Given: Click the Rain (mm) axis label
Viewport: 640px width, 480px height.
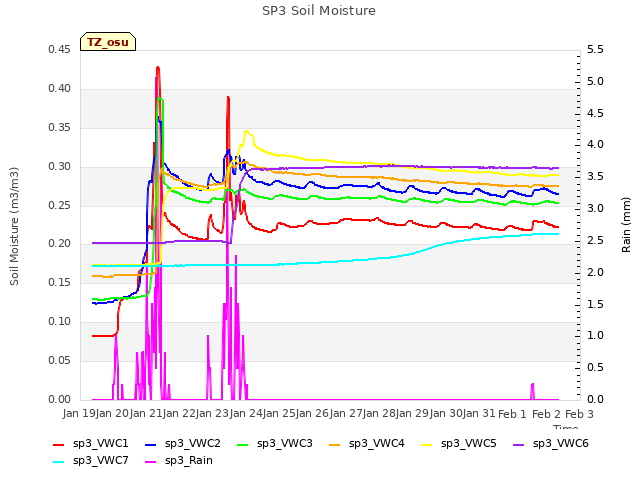Looking at the screenshot, I should click(626, 225).
